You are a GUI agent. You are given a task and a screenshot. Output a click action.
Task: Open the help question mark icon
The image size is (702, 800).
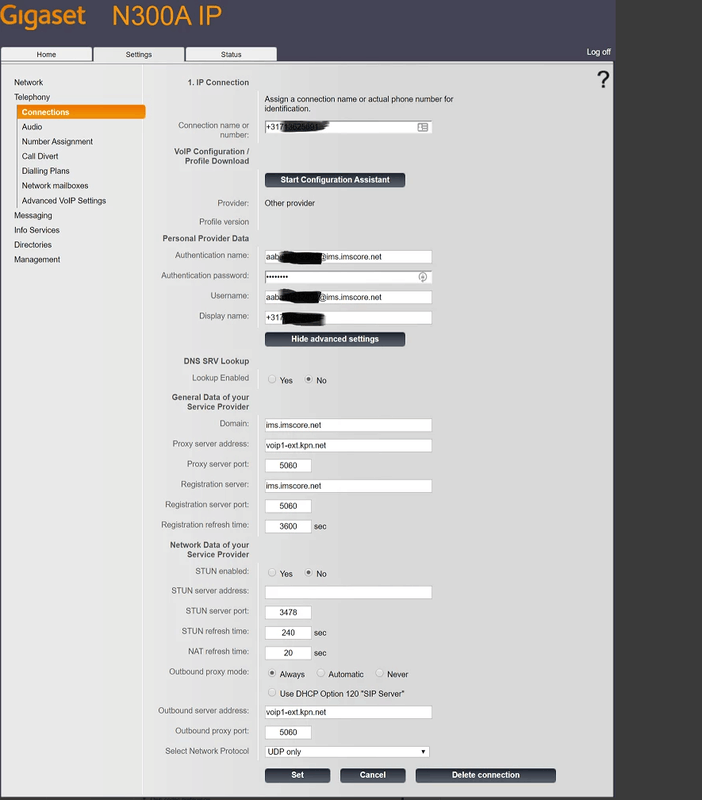(x=603, y=80)
